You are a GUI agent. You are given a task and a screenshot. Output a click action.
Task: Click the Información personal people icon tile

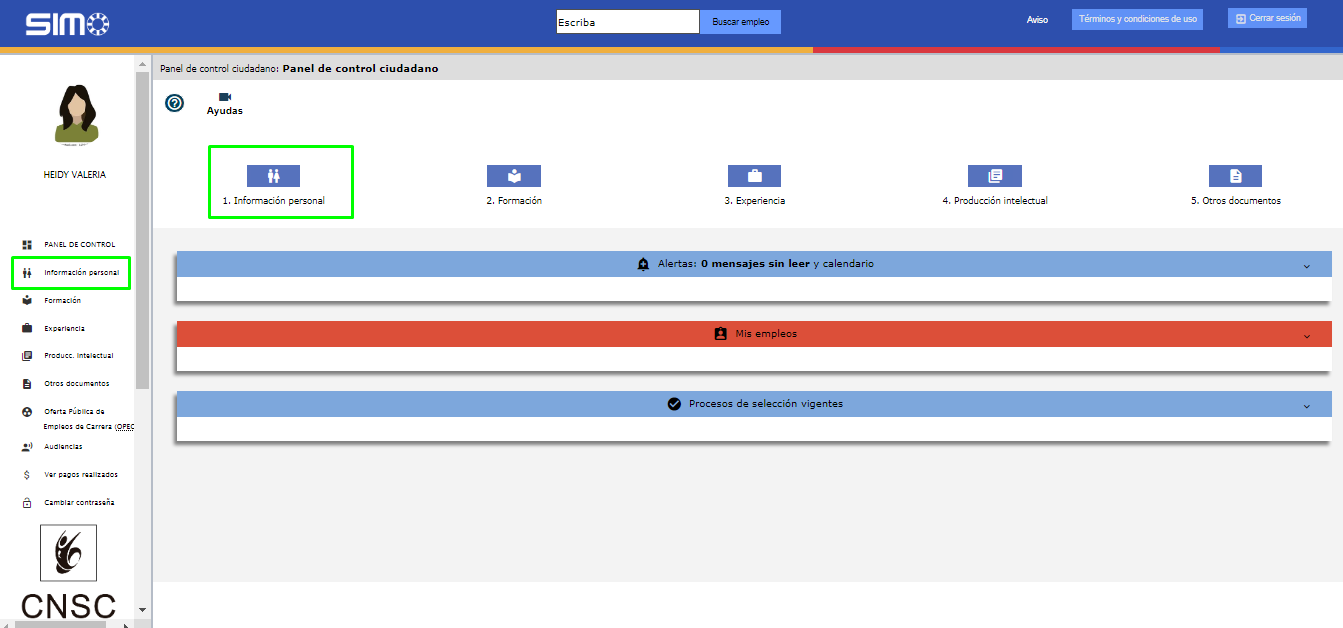273,176
